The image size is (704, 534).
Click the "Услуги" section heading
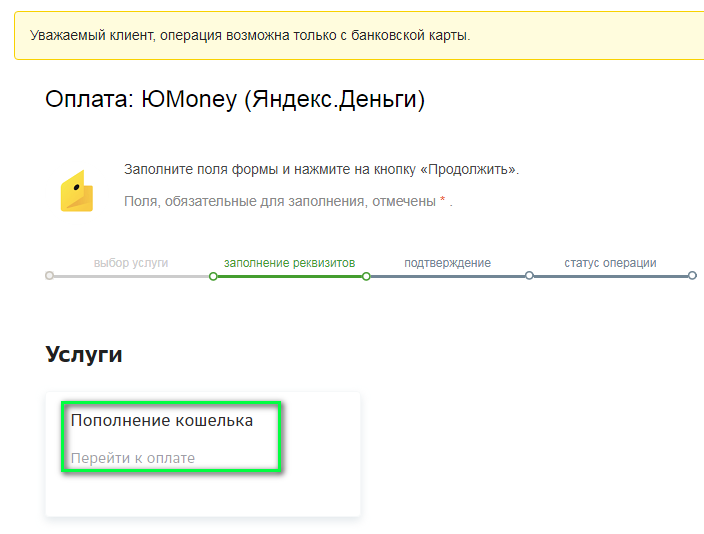[x=84, y=354]
